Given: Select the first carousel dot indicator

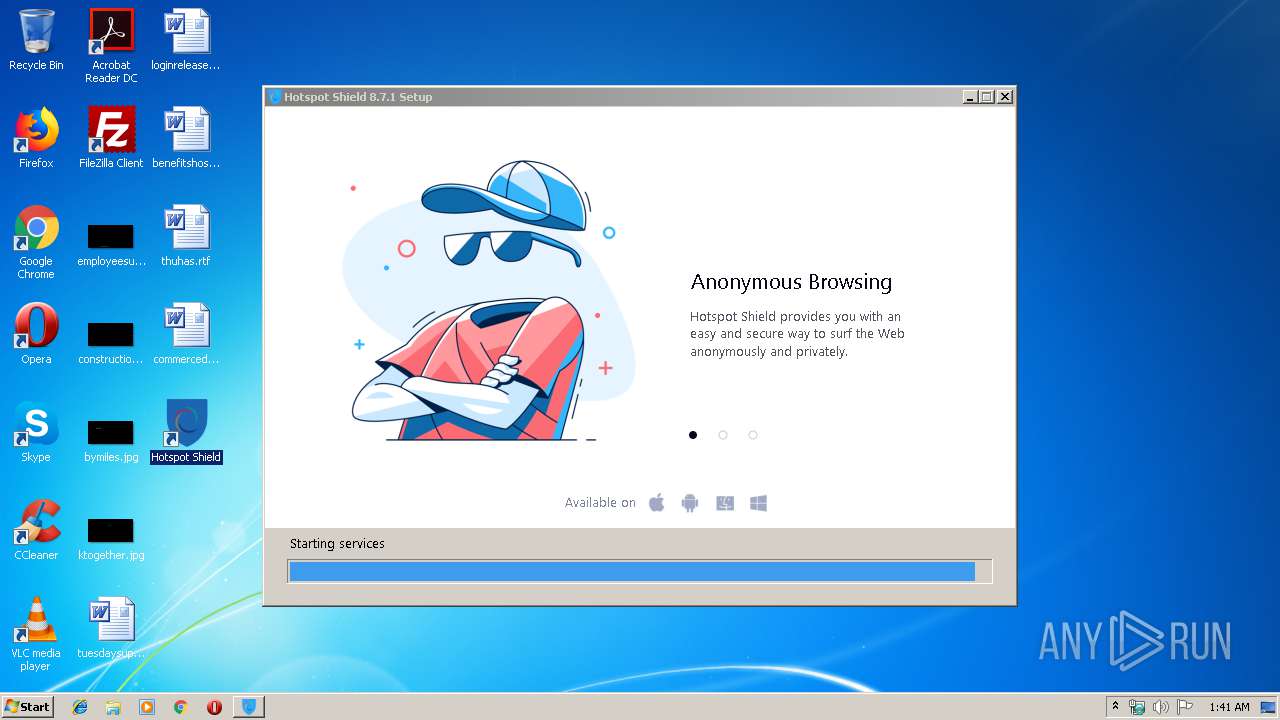Looking at the screenshot, I should 693,435.
